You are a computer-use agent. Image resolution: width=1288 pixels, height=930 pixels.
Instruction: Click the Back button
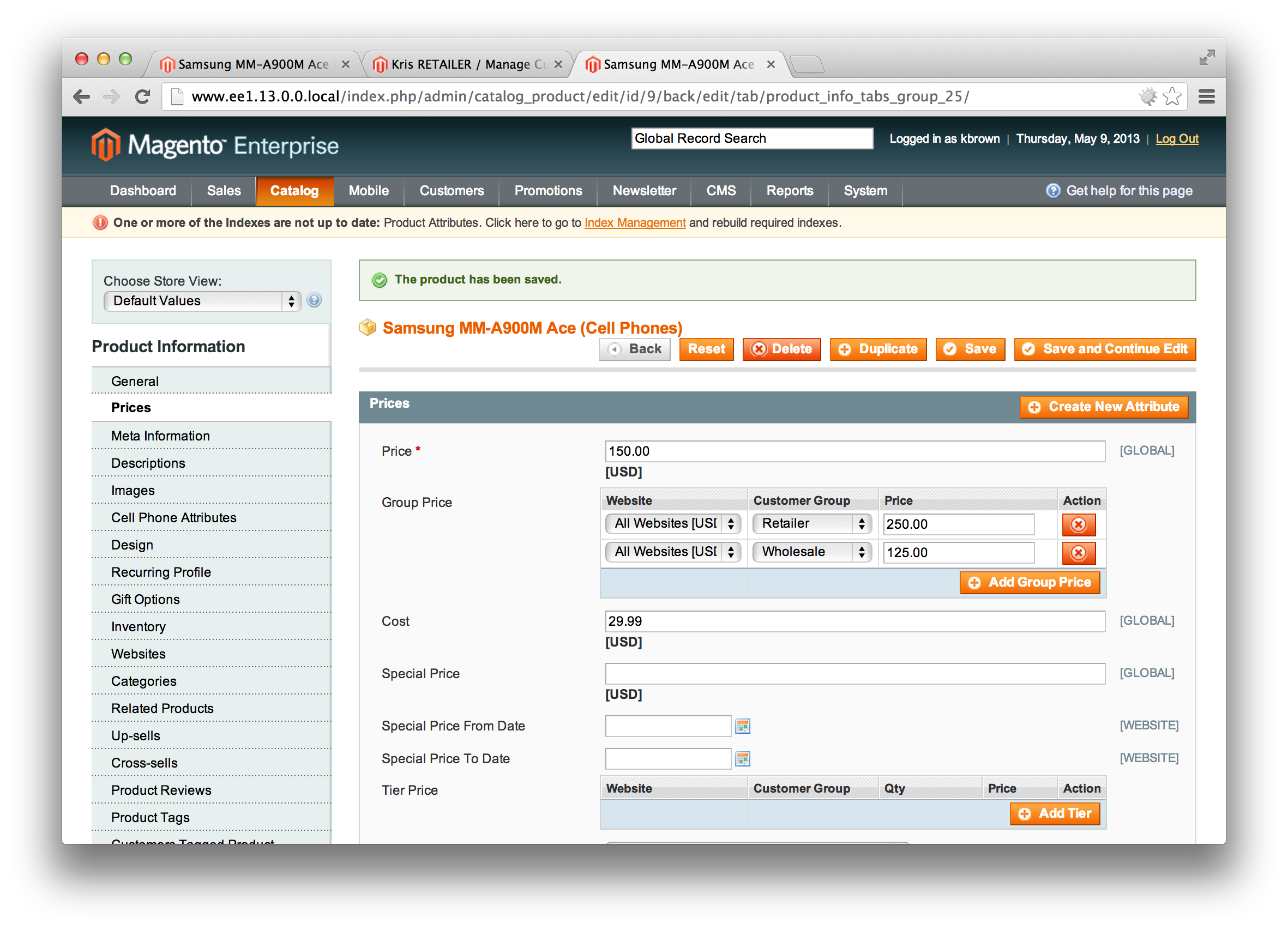(634, 349)
